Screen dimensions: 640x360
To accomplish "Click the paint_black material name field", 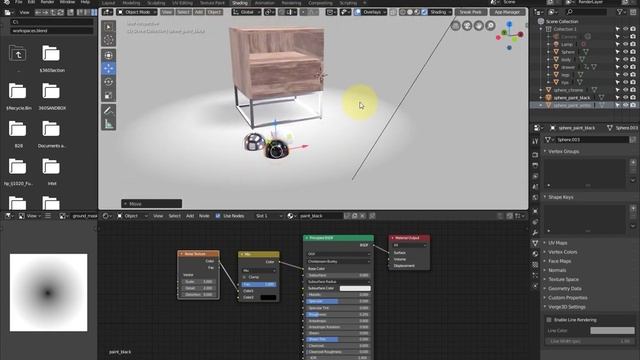I will 320,216.
